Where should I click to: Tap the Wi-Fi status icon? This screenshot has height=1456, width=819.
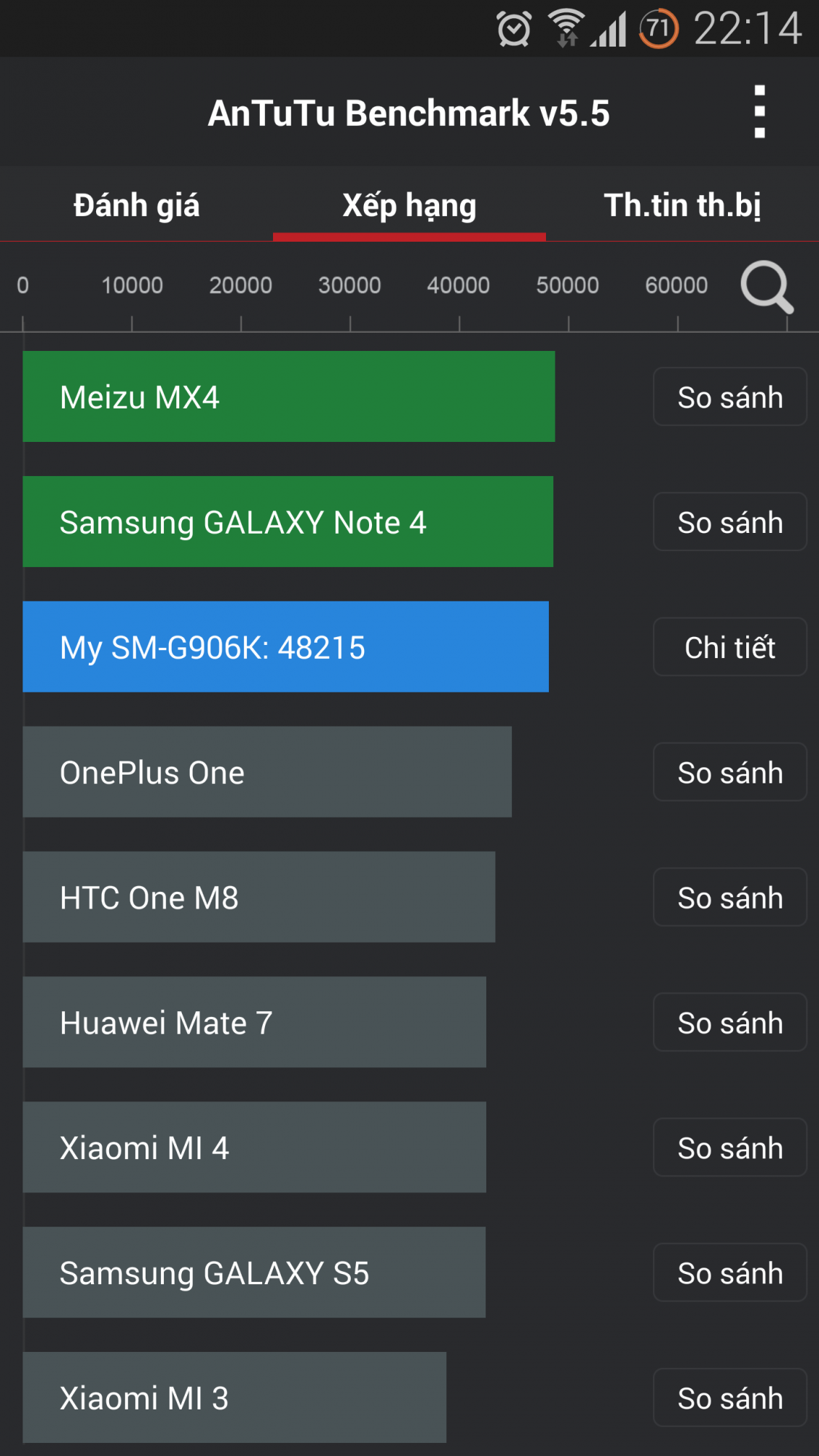click(566, 28)
